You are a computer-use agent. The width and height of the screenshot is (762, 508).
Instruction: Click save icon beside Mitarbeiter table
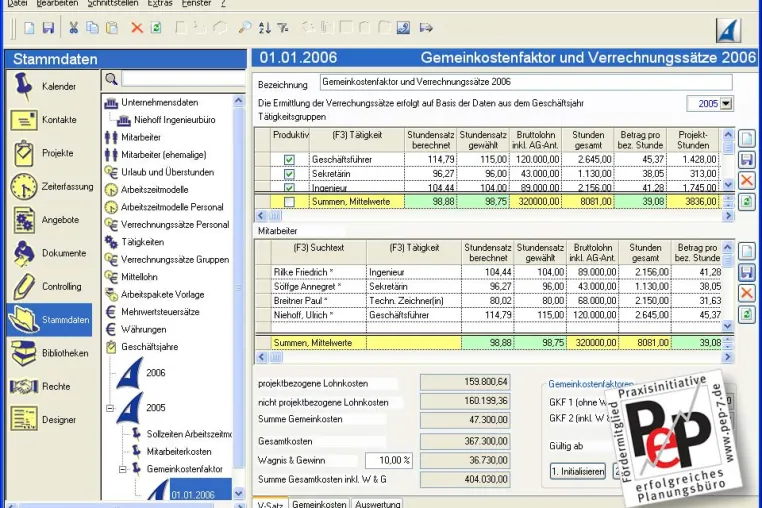point(747,272)
